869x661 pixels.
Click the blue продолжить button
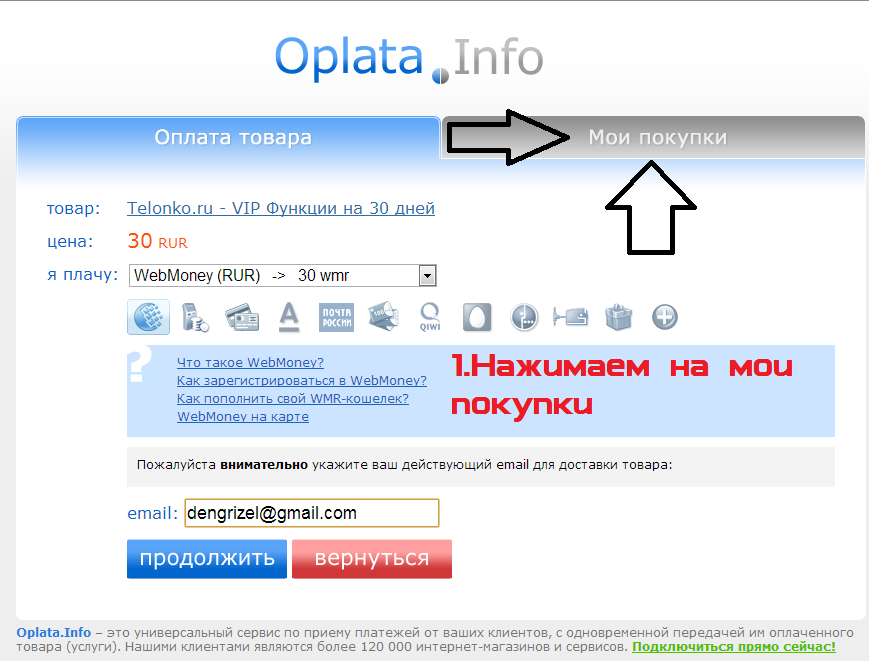click(207, 559)
